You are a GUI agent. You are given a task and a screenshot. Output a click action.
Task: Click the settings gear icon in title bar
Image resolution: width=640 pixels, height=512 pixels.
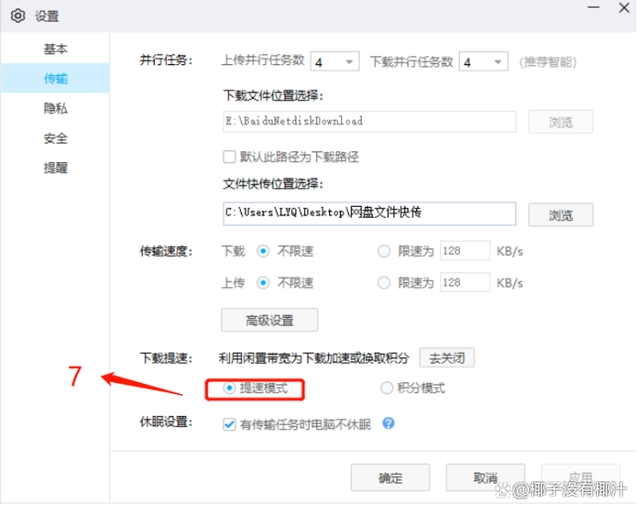click(18, 16)
